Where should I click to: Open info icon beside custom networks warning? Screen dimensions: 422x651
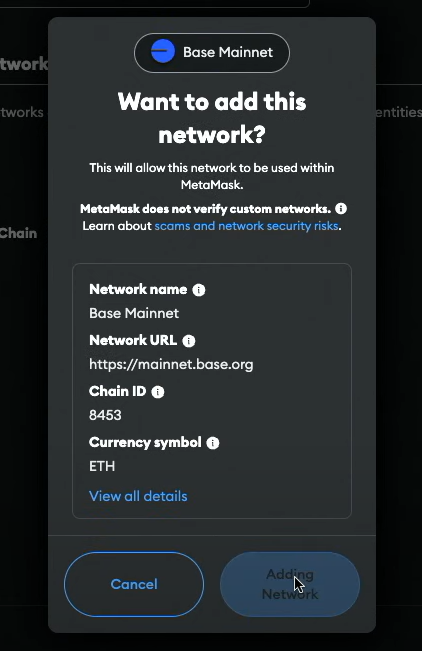click(341, 208)
